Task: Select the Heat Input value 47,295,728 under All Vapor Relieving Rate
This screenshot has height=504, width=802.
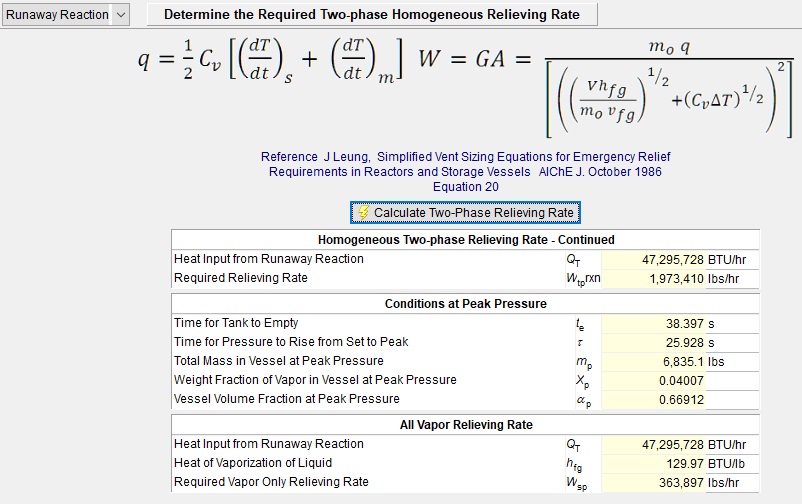Action: pyautogui.click(x=653, y=445)
